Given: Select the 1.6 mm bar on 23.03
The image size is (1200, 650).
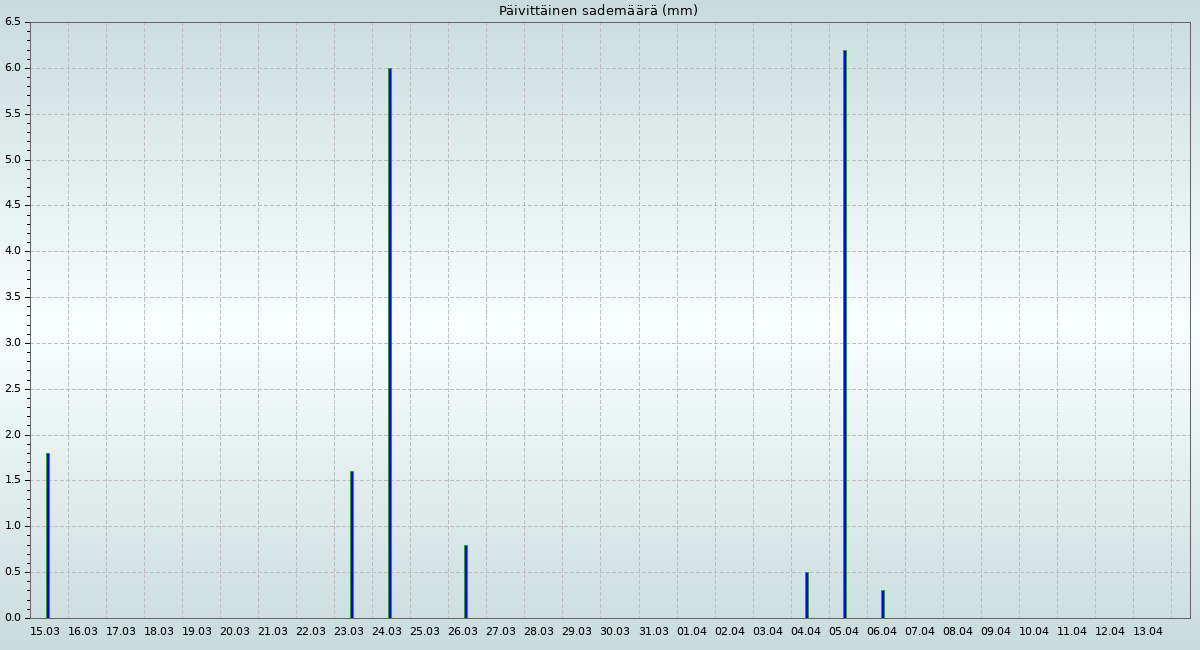Looking at the screenshot, I should click(x=352, y=544).
